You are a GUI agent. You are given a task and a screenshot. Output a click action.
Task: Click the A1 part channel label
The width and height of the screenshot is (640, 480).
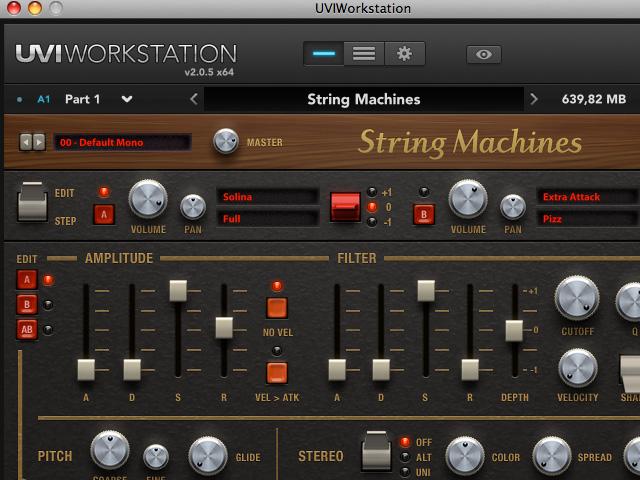click(44, 99)
